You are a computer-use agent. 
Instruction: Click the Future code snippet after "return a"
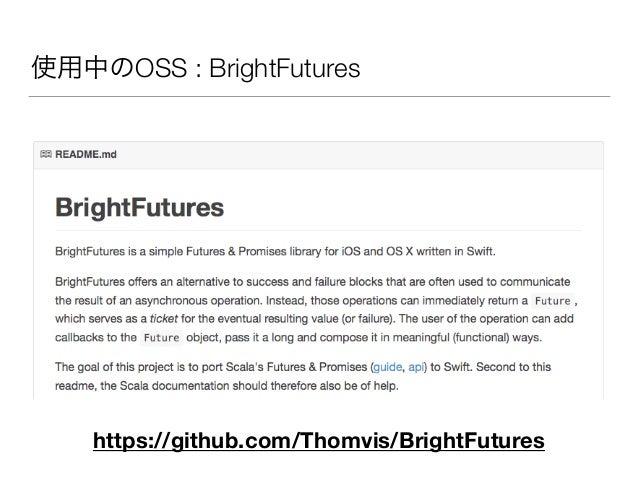553,301
